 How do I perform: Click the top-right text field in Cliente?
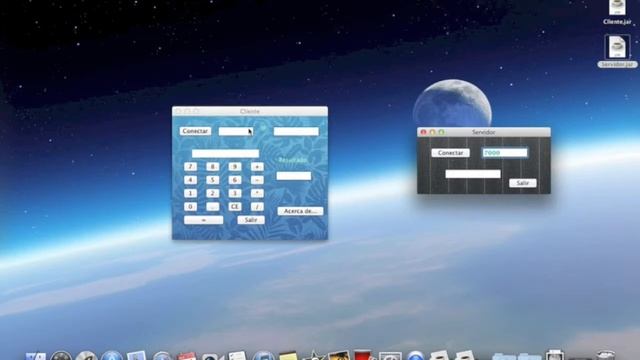[x=296, y=131]
